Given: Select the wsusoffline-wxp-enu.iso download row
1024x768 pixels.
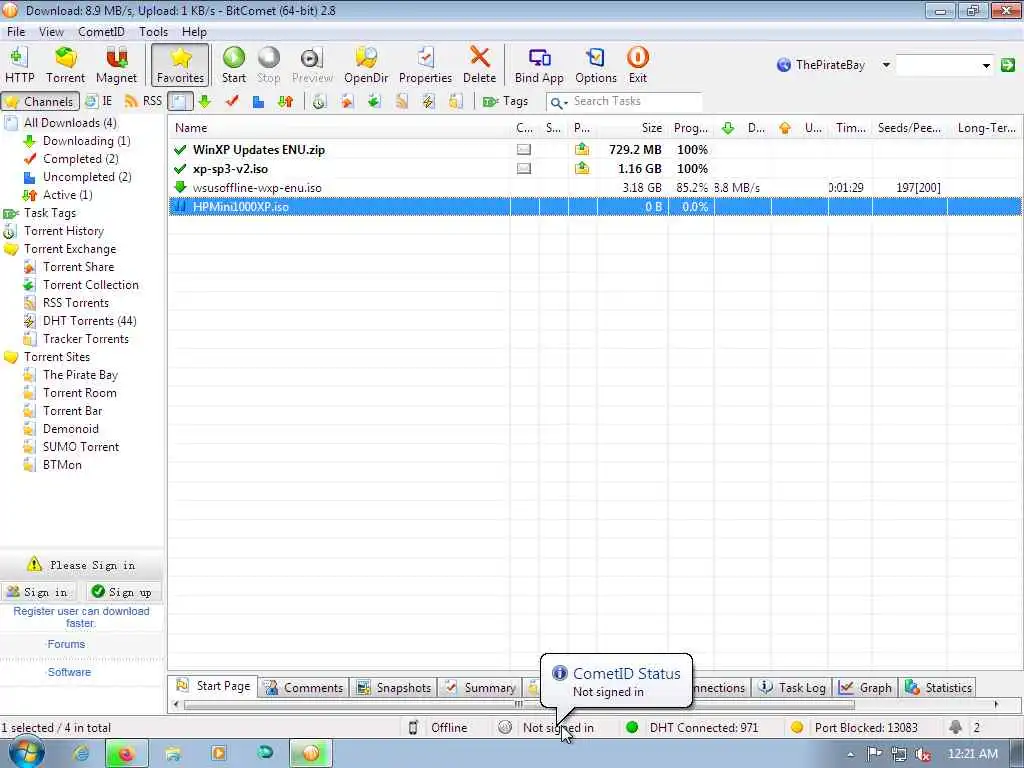Looking at the screenshot, I should pyautogui.click(x=595, y=187).
